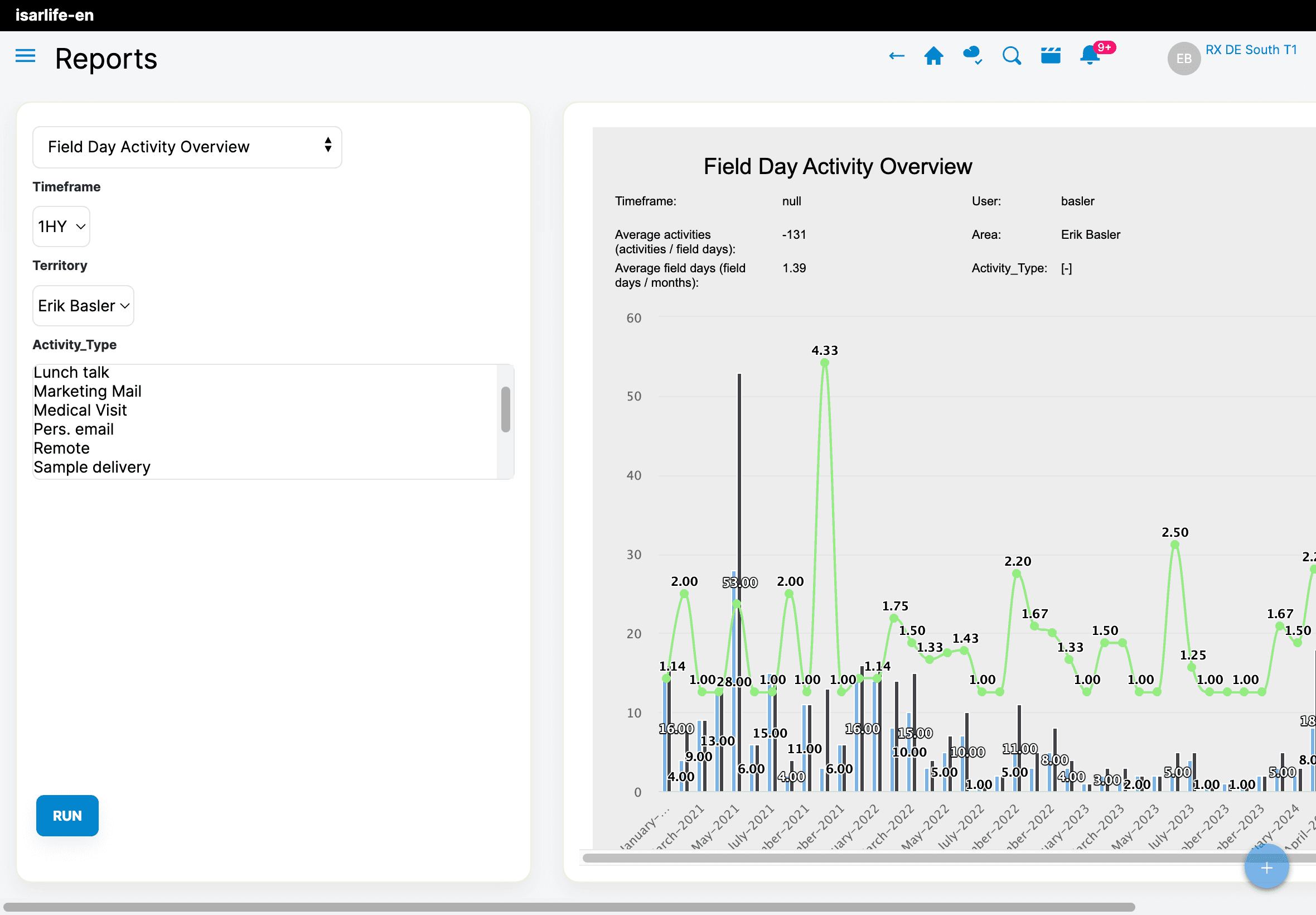The height and width of the screenshot is (915, 1316).
Task: Choose Sample delivery activity type
Action: pos(91,467)
